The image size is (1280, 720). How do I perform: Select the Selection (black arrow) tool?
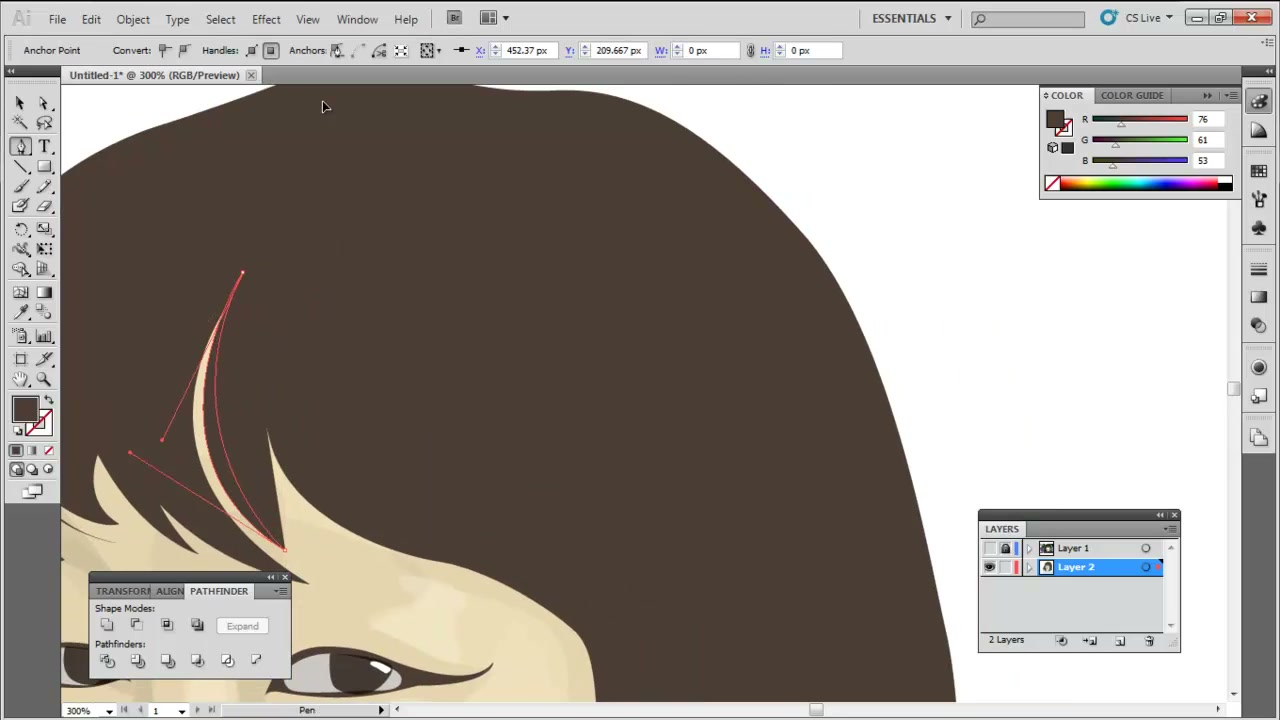[x=20, y=103]
